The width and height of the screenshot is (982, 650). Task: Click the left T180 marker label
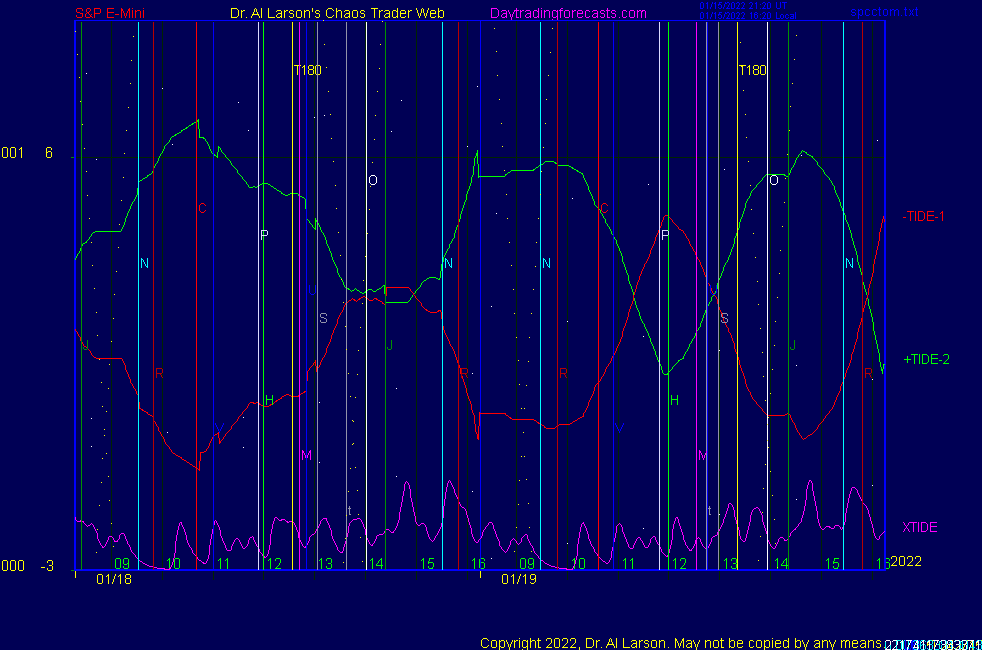(x=307, y=70)
